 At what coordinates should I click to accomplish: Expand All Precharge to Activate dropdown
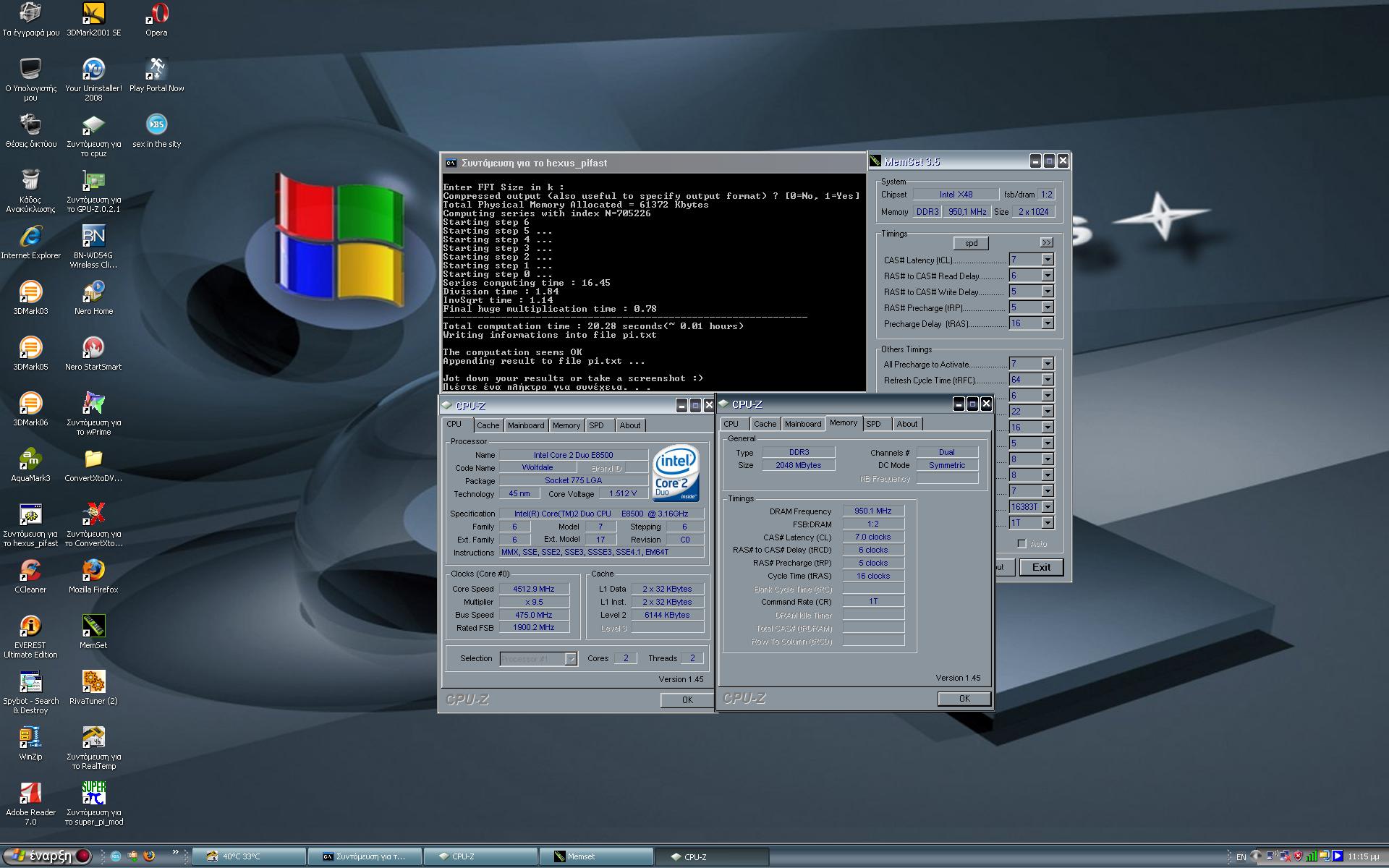[x=1047, y=364]
